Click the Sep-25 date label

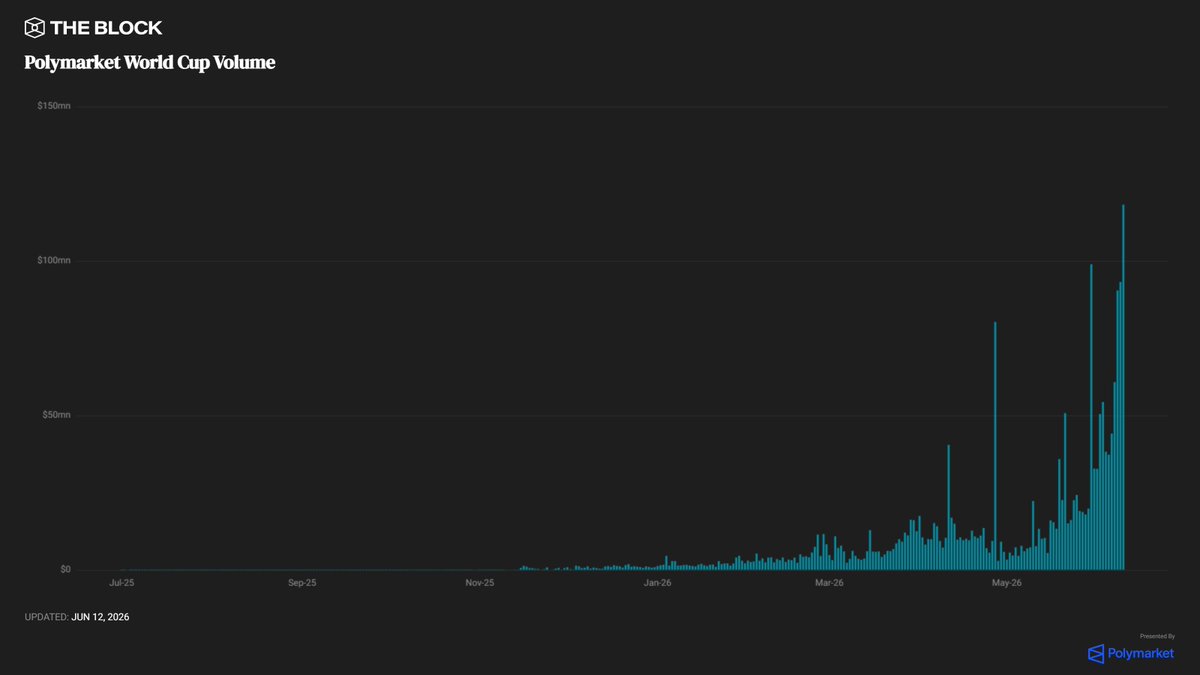302,583
